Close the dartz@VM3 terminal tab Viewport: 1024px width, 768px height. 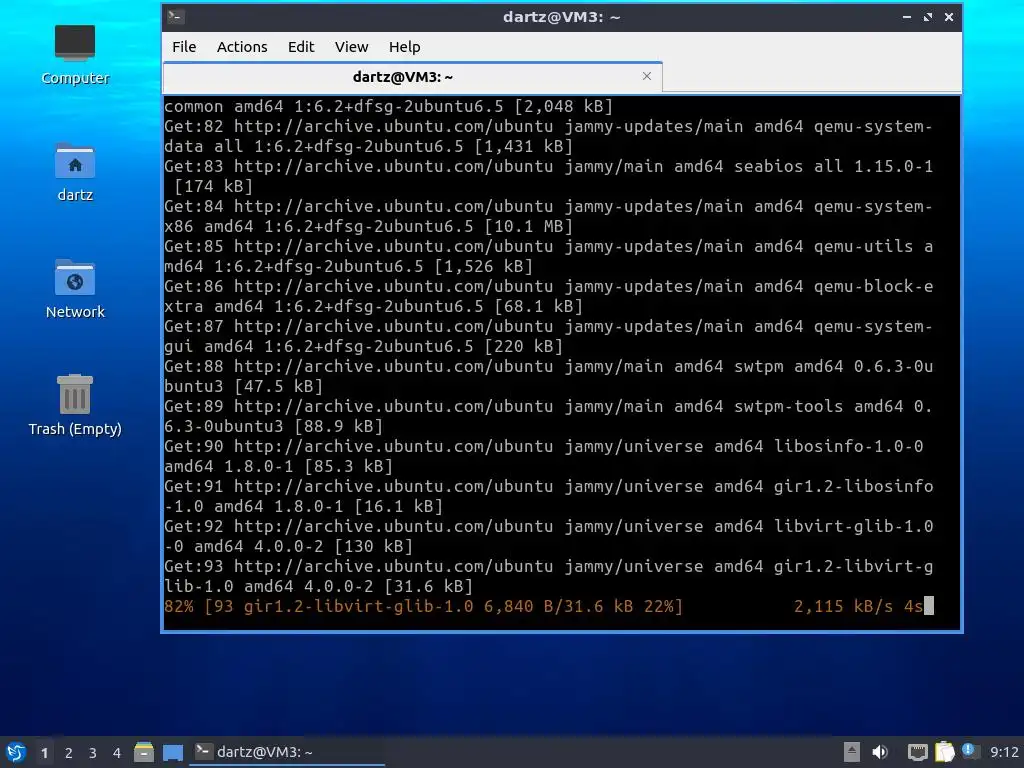pos(647,76)
